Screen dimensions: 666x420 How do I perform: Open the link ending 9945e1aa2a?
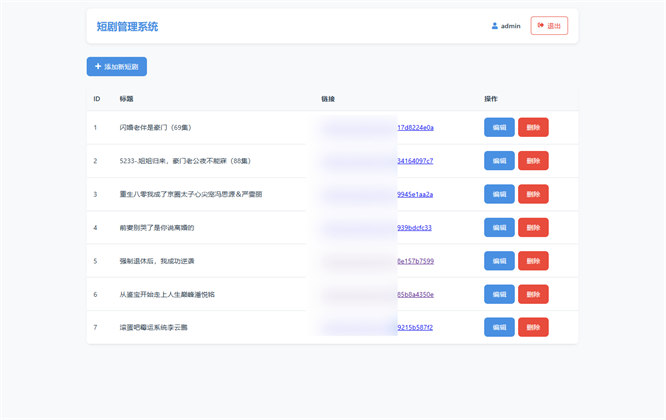coord(415,194)
